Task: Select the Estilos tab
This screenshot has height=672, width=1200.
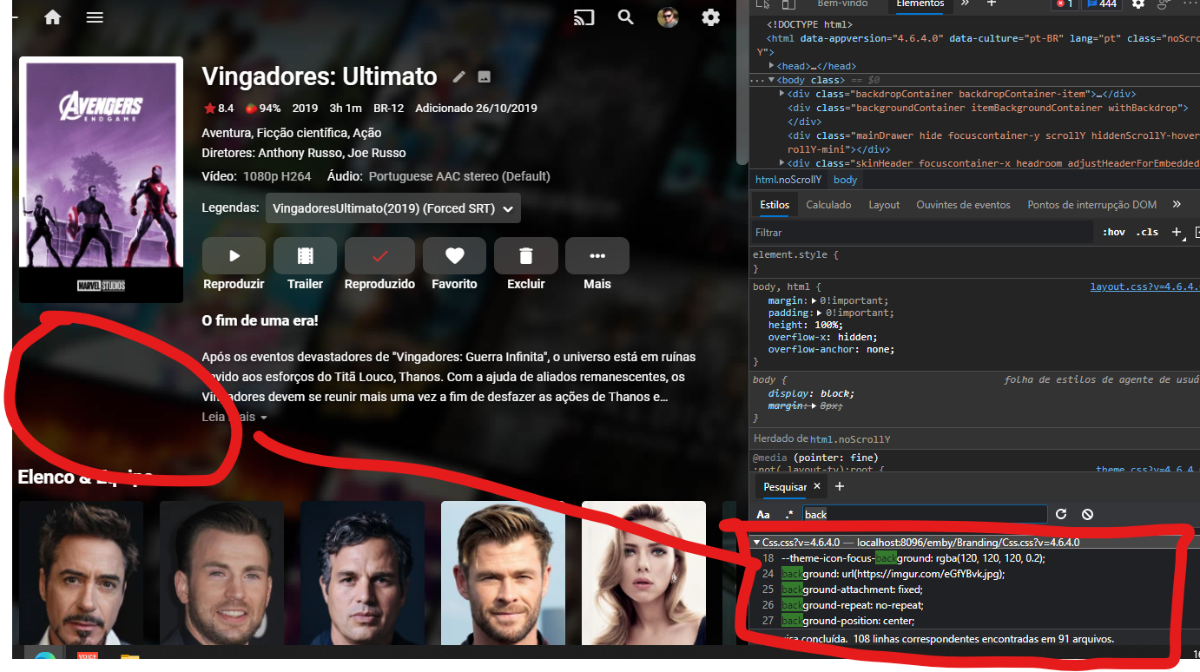Action: (x=774, y=204)
